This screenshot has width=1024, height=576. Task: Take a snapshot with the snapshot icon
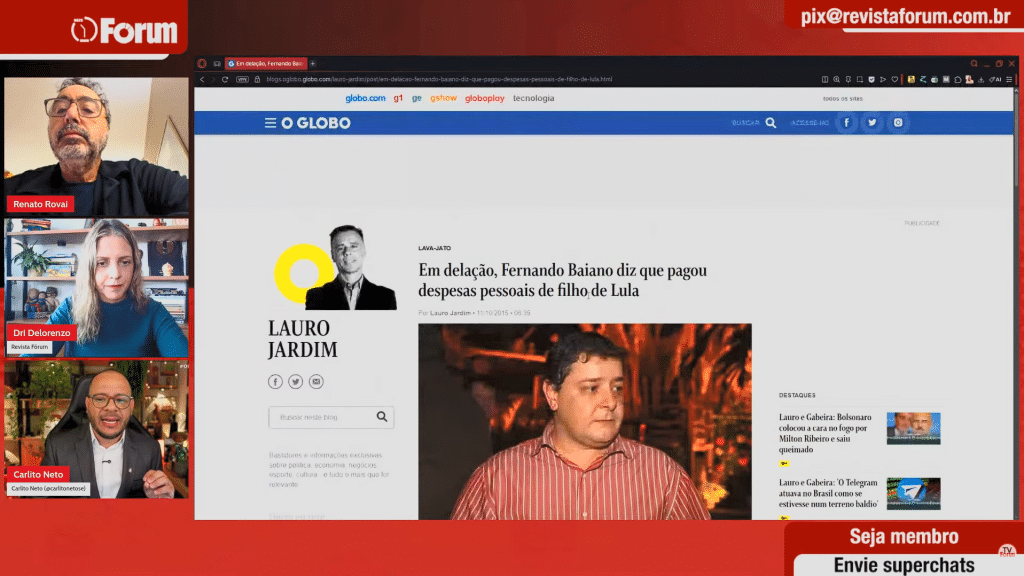[x=860, y=79]
